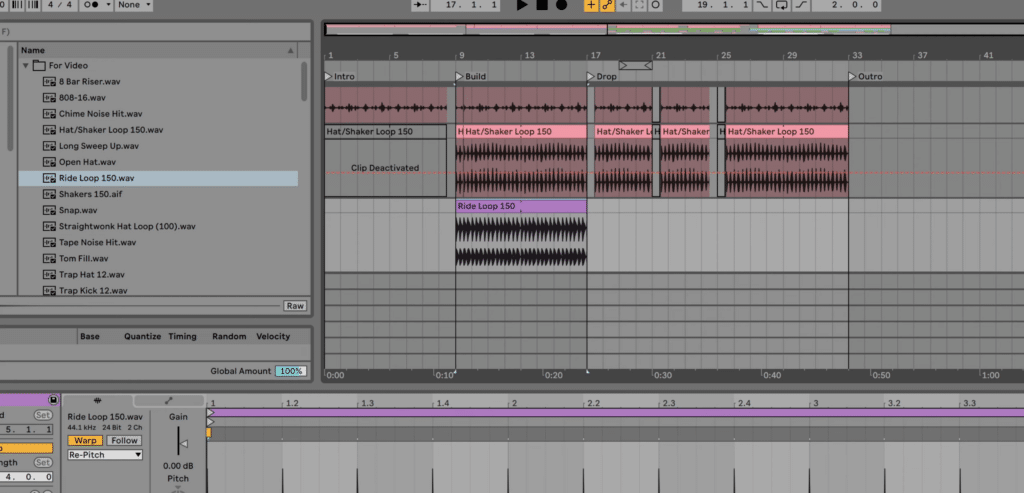The width and height of the screenshot is (1024, 493).
Task: Toggle the Punch-Out switch icon
Action: [x=801, y=5]
